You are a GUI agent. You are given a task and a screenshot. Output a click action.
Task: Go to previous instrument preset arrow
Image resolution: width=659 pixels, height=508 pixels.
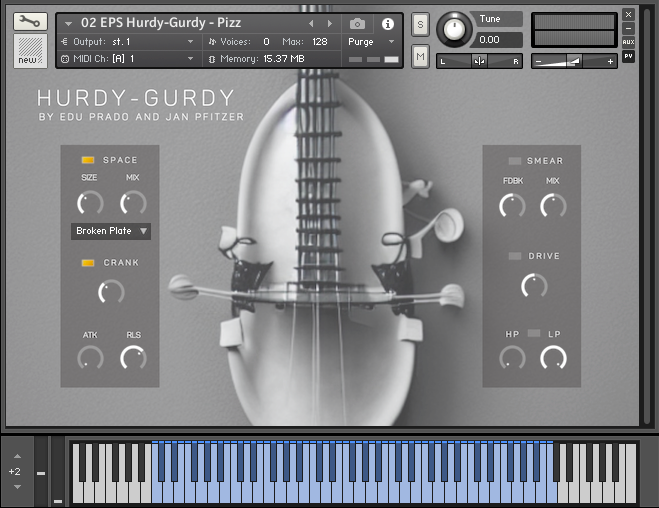(x=310, y=23)
